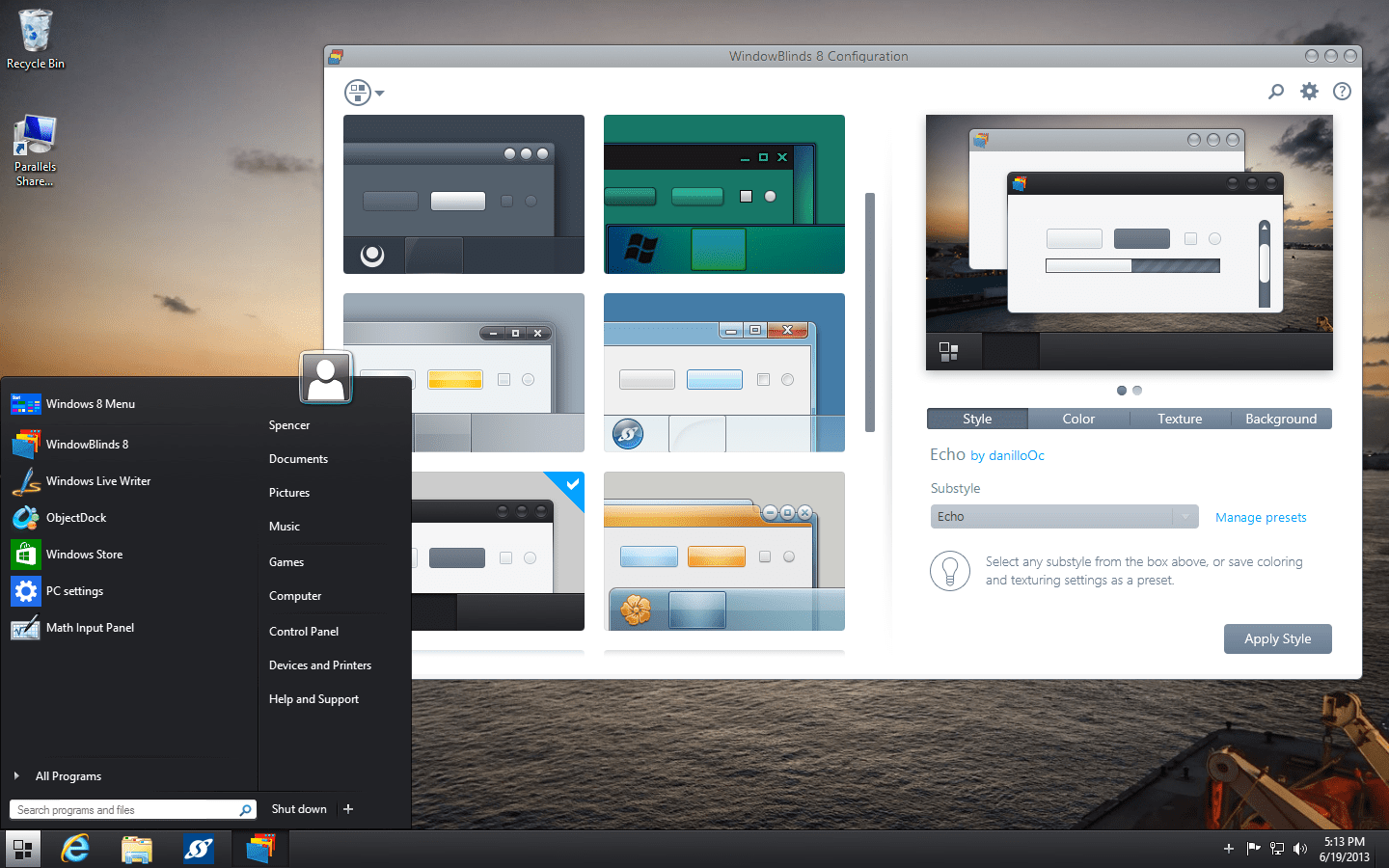Open the WindowBlinds settings gear
The width and height of the screenshot is (1389, 868).
[x=1308, y=91]
